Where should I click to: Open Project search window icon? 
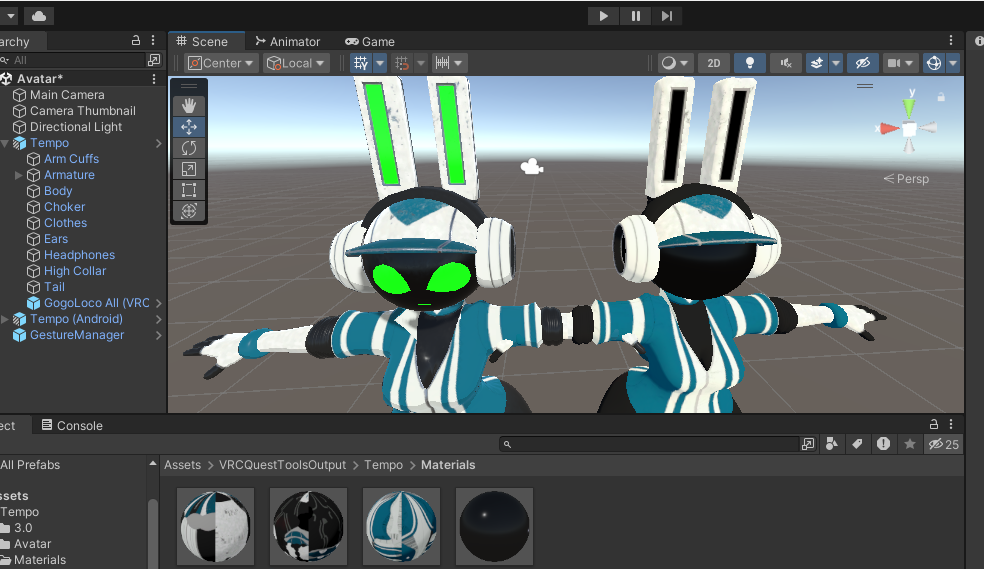pyautogui.click(x=808, y=444)
